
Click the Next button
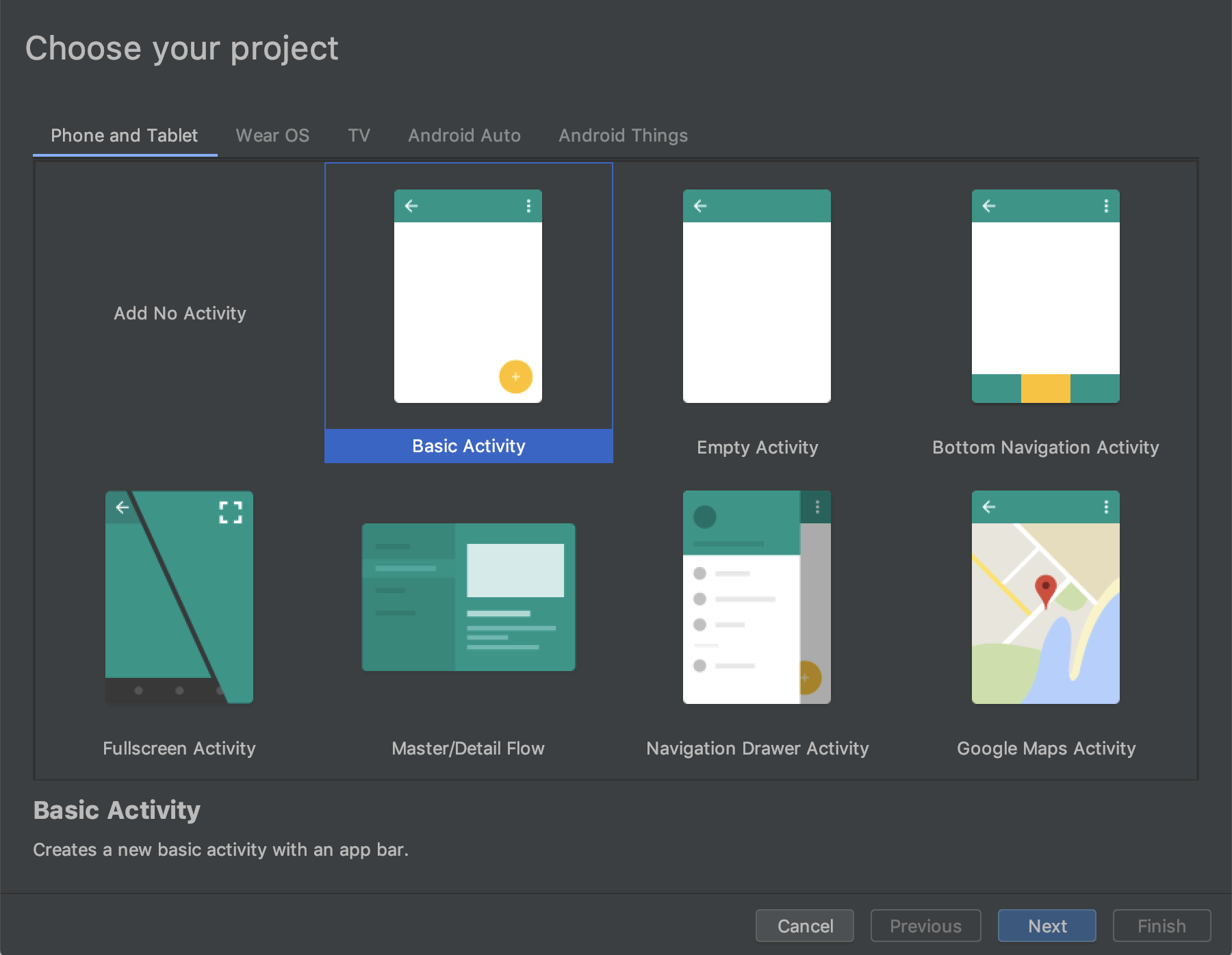[x=1047, y=926]
